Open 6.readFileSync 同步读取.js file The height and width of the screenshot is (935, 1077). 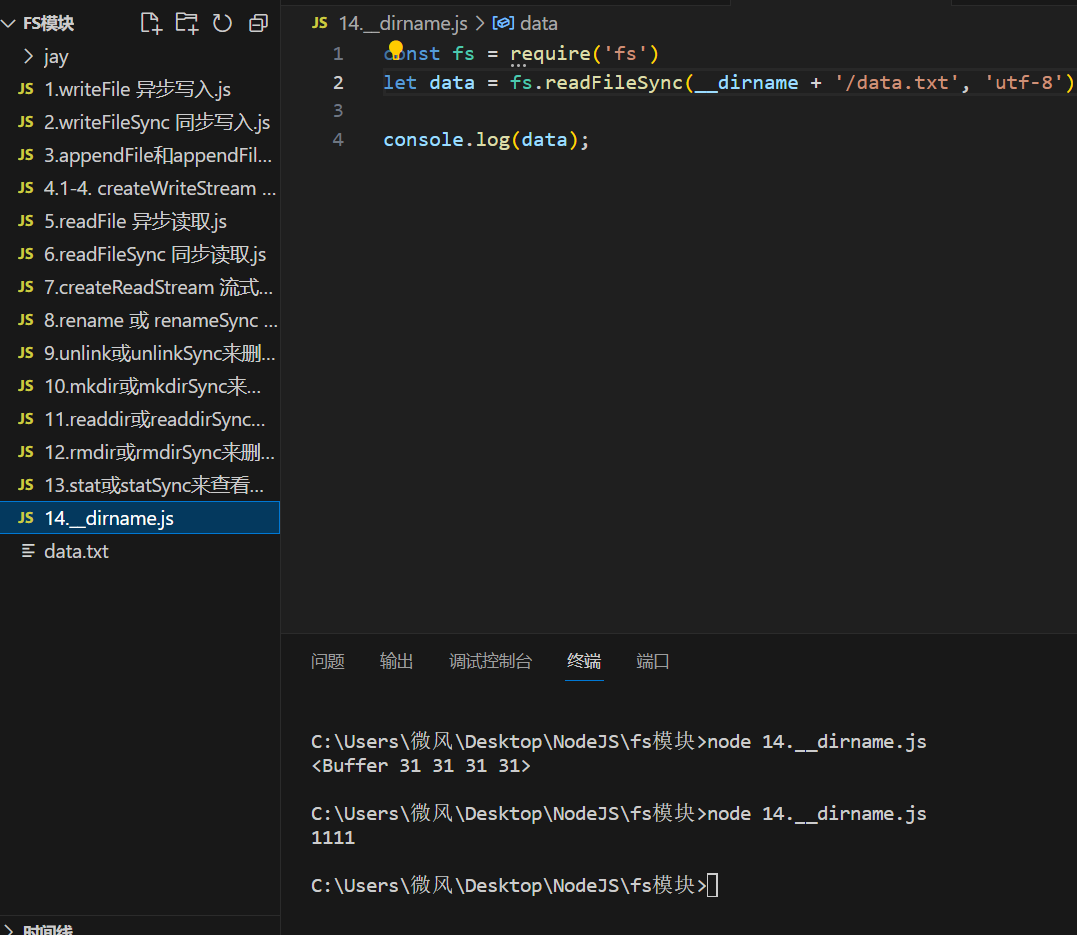tap(155, 254)
